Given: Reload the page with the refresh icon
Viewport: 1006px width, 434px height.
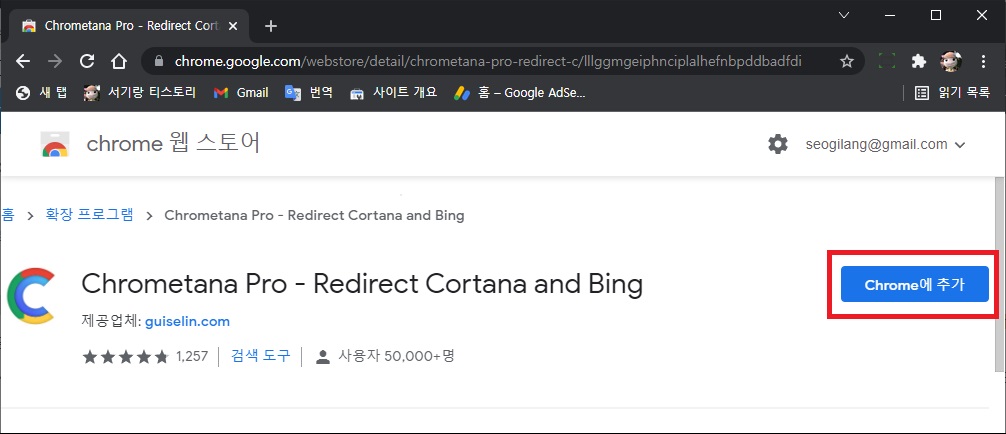Looking at the screenshot, I should (87, 62).
